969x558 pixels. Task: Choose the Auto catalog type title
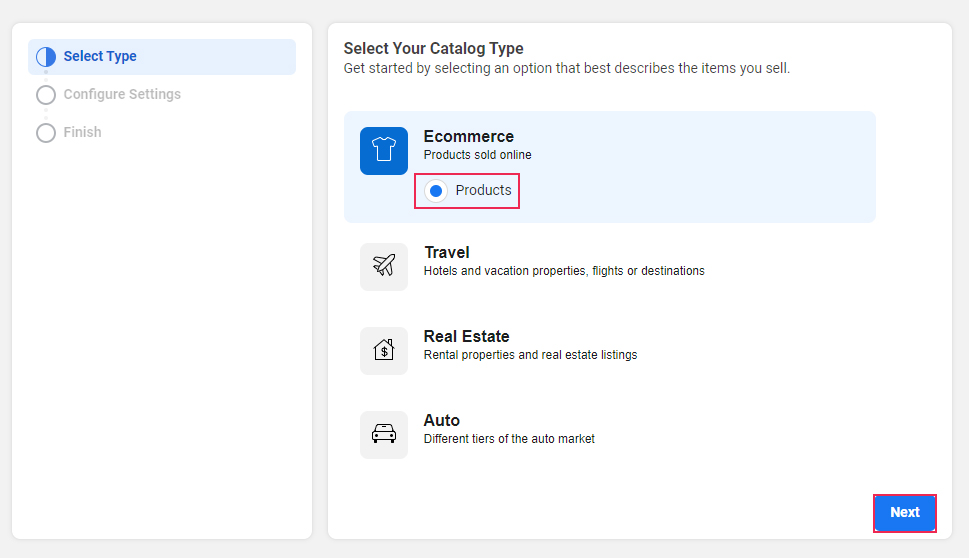[x=442, y=420]
